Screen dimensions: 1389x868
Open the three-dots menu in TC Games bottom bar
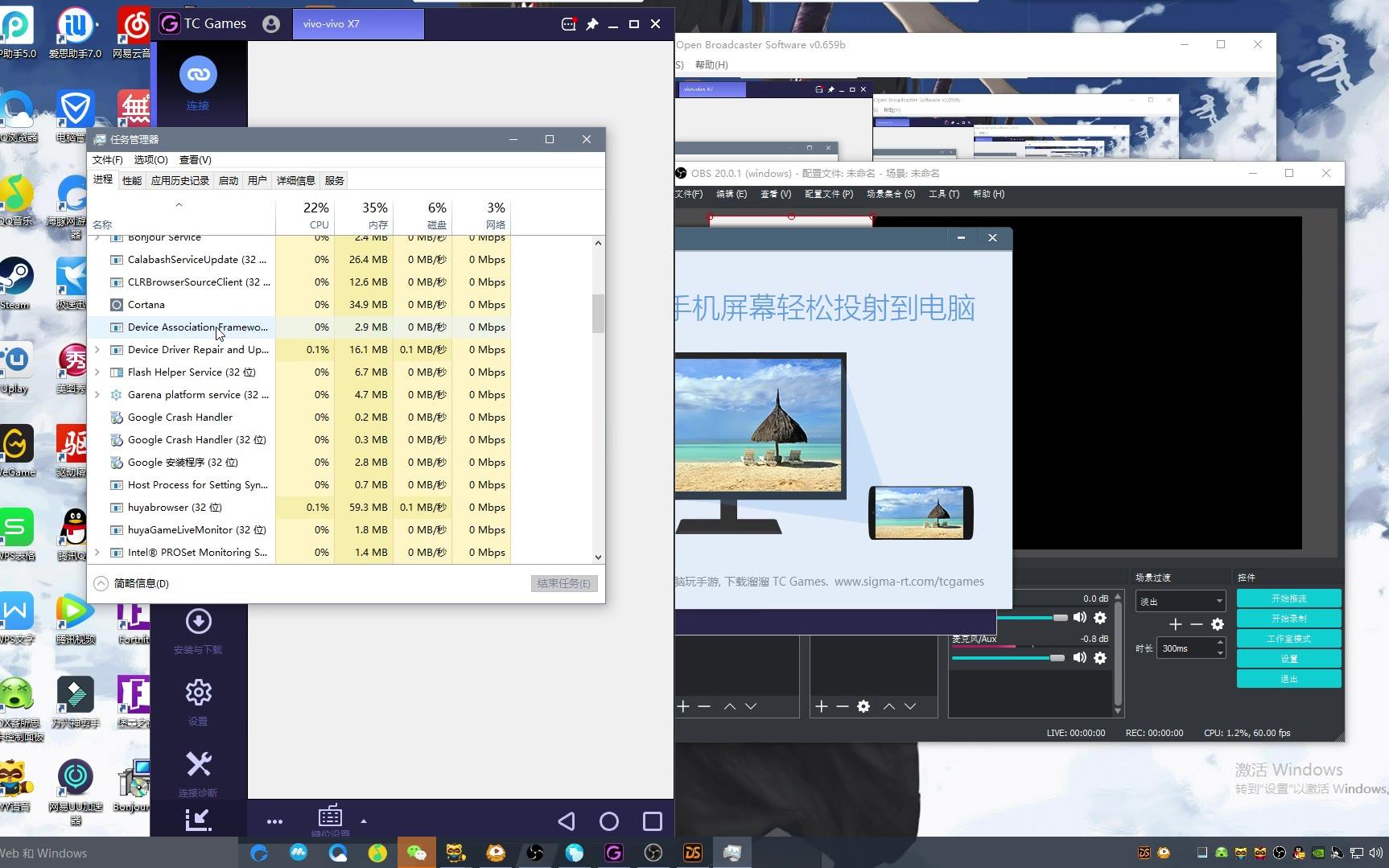pos(274,821)
